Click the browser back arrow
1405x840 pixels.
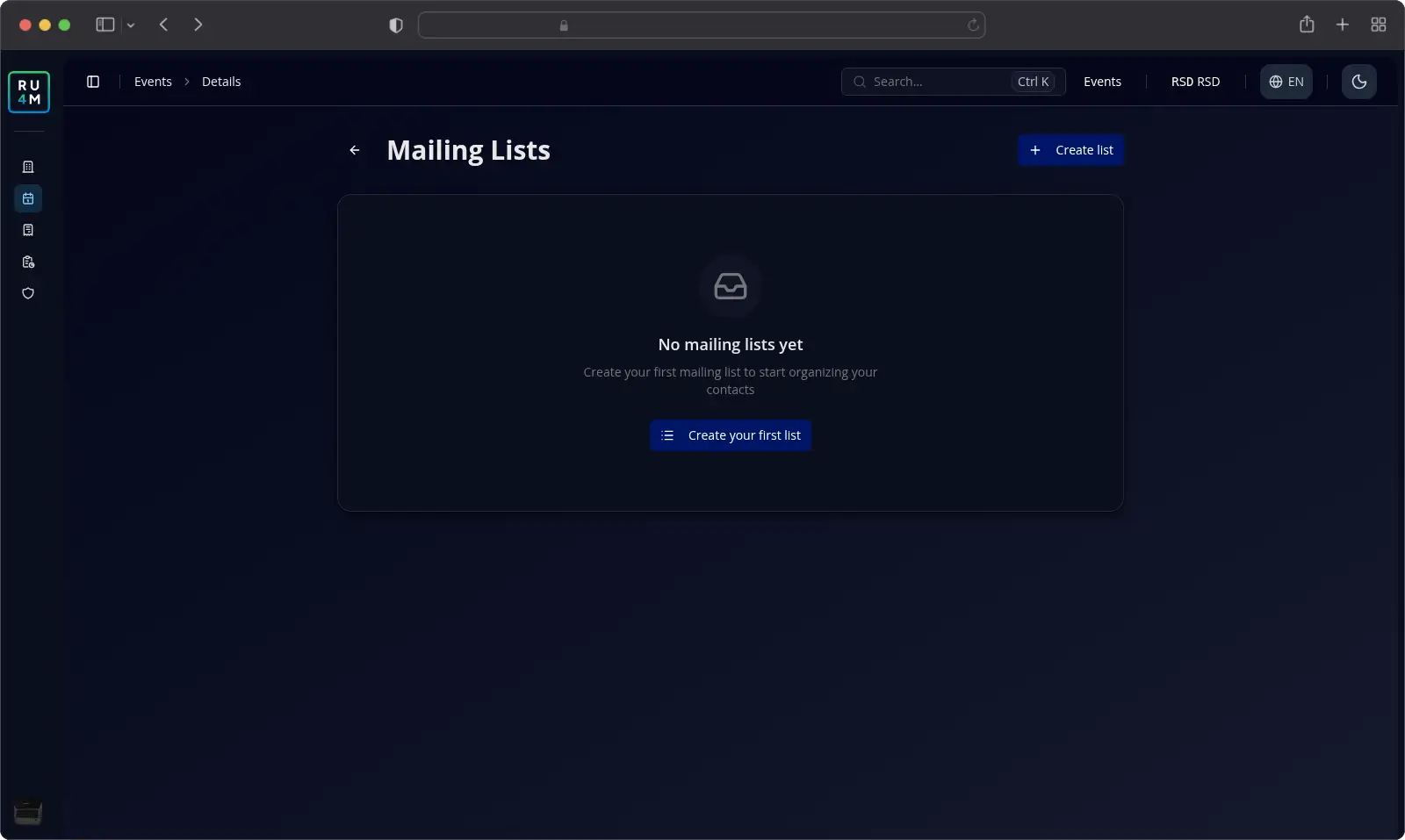coord(163,25)
